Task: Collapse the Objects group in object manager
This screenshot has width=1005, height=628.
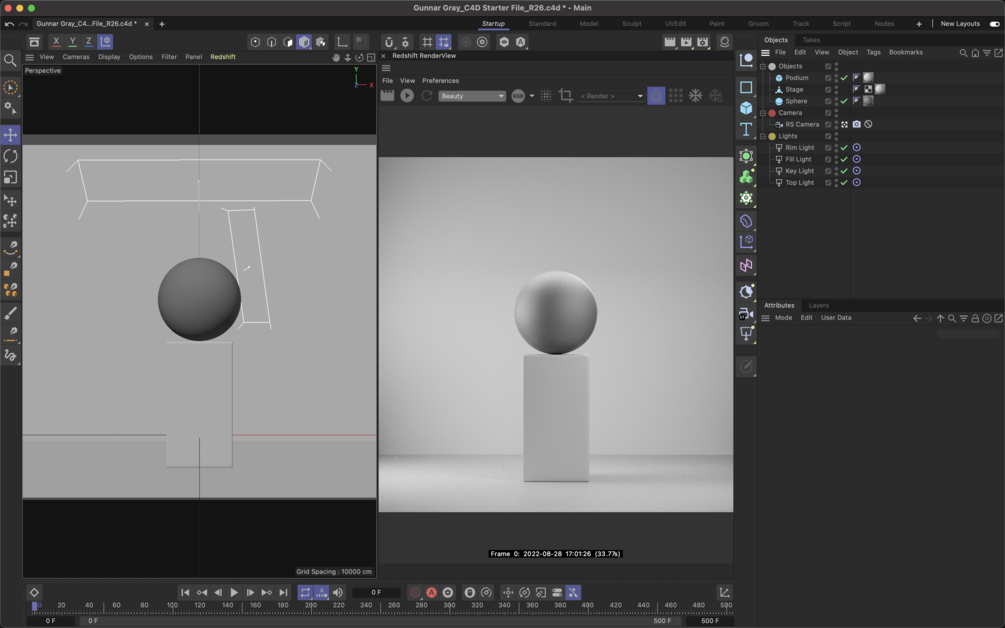Action: 763,66
